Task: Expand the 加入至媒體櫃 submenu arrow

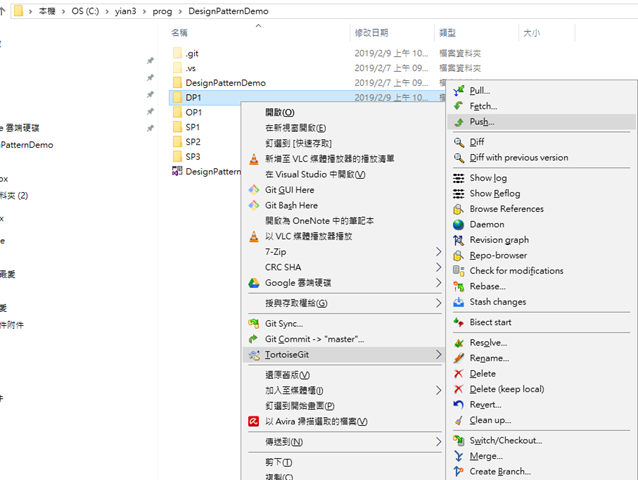Action: tap(438, 391)
